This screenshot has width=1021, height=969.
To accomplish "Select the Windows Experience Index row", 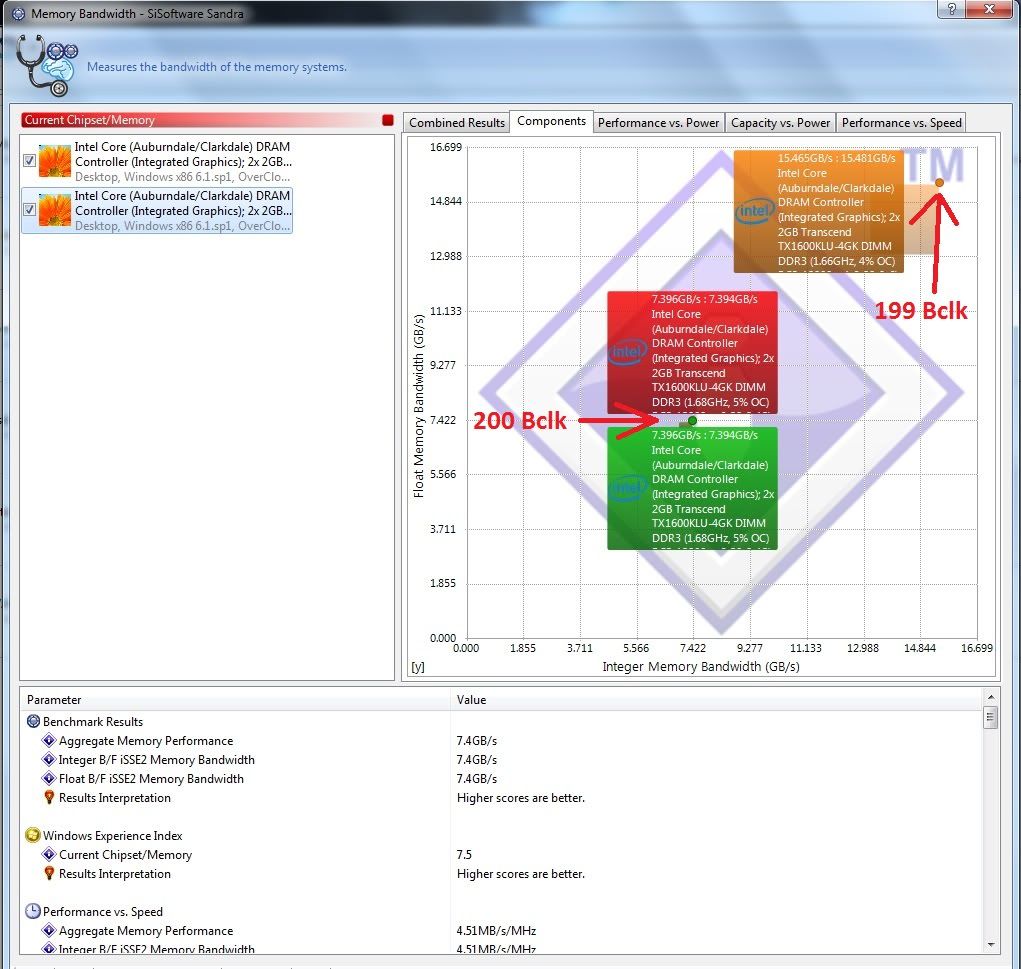I will click(x=501, y=835).
